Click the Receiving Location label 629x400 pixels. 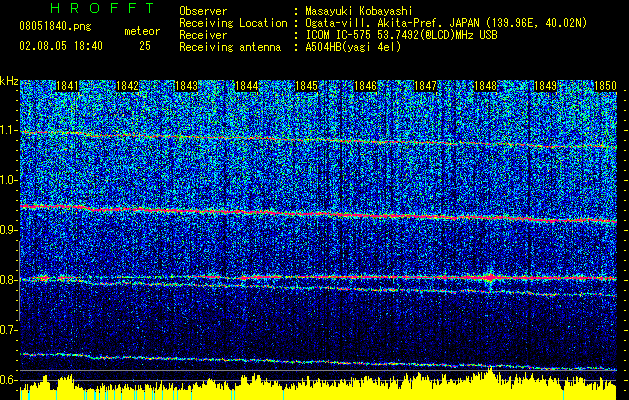(x=228, y=22)
